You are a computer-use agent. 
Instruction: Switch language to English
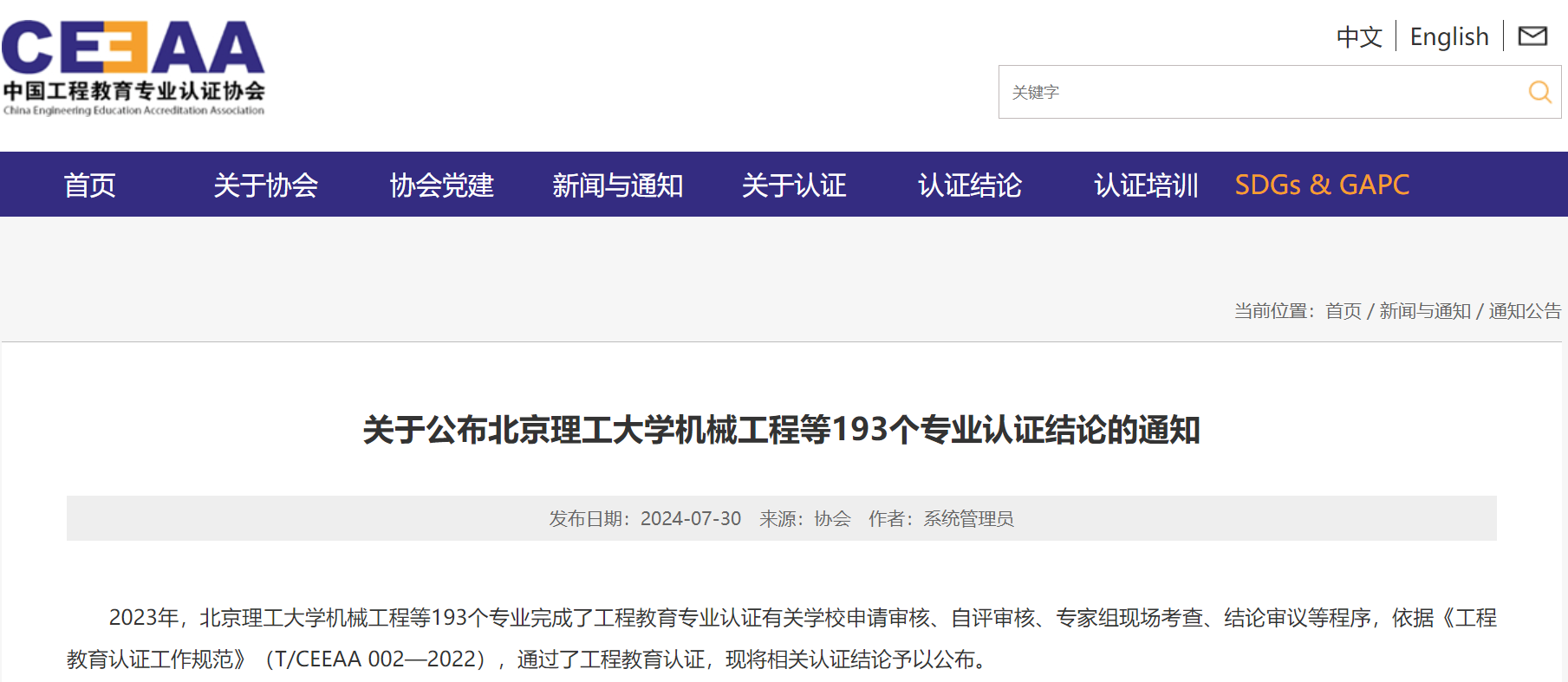(x=1449, y=36)
